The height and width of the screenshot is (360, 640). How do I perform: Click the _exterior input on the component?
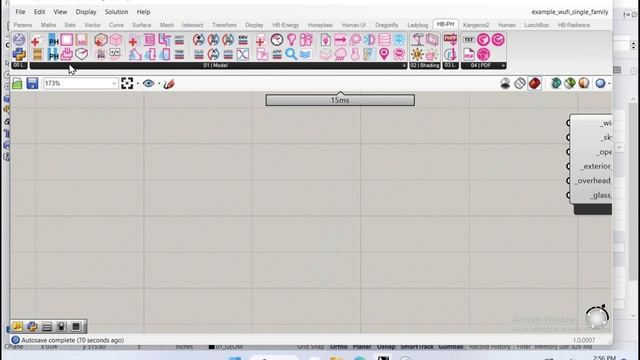596,166
